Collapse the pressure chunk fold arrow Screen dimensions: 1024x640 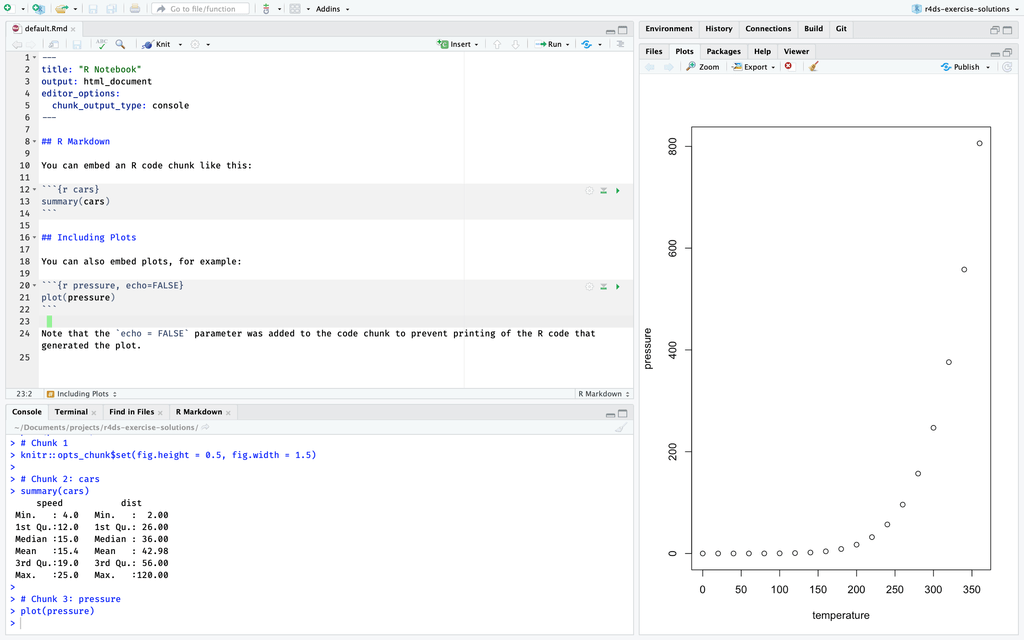coord(35,286)
